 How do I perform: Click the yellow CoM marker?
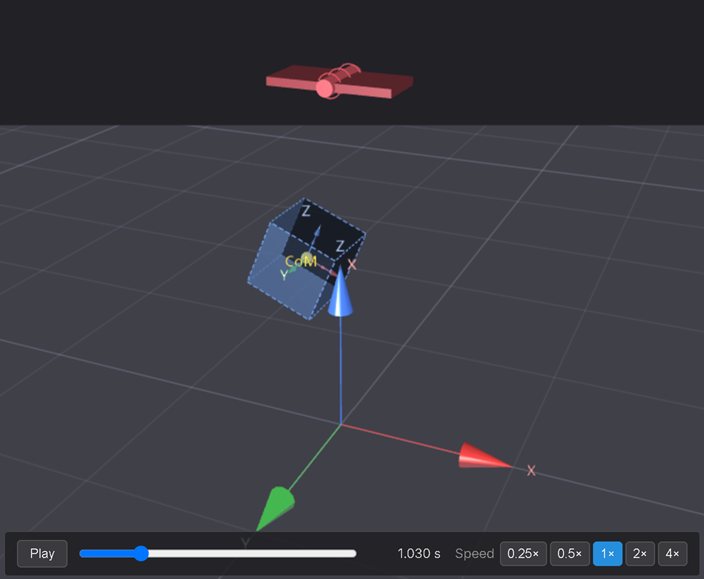coord(307,259)
